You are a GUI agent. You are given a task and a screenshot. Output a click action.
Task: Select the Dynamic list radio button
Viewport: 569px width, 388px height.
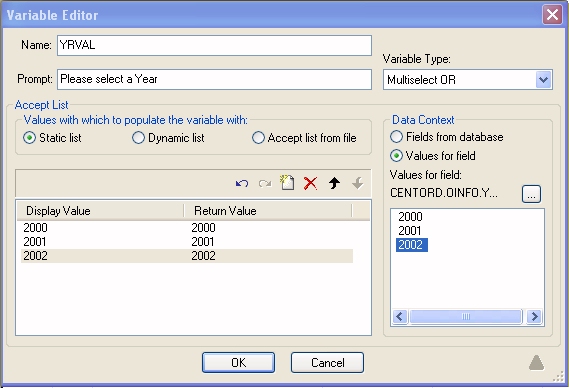tap(138, 138)
